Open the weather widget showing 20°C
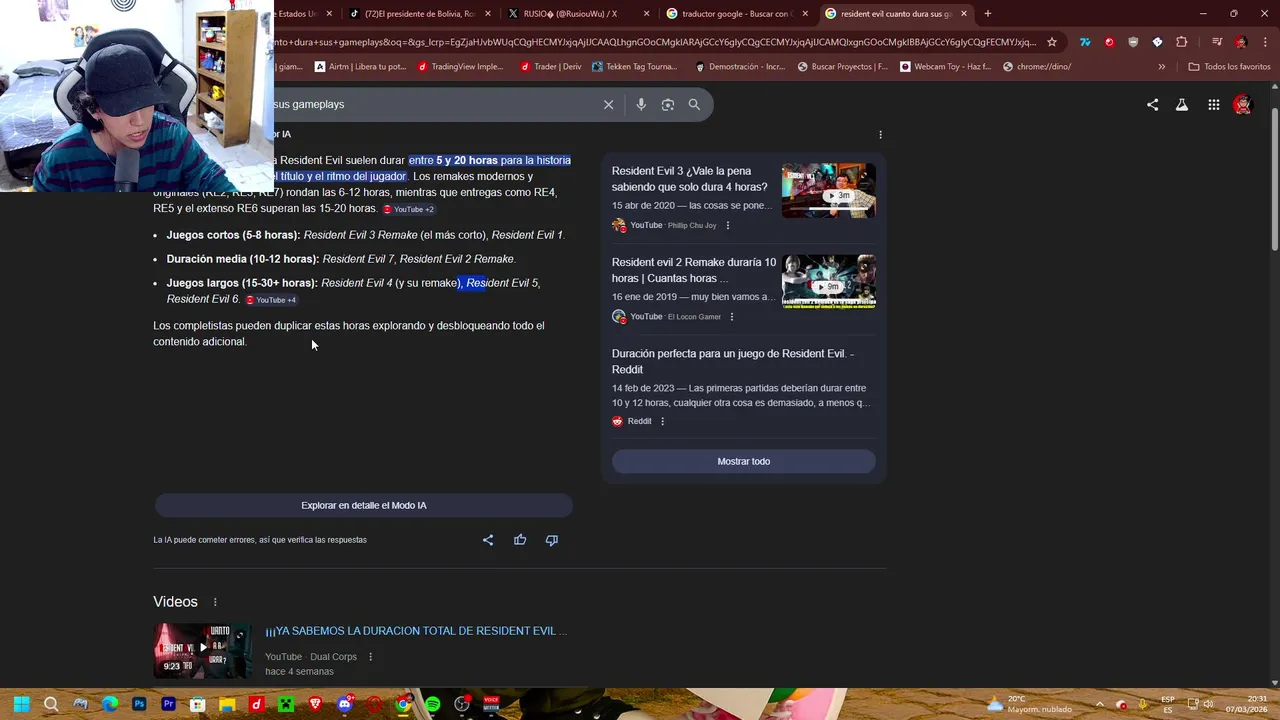 point(1029,704)
